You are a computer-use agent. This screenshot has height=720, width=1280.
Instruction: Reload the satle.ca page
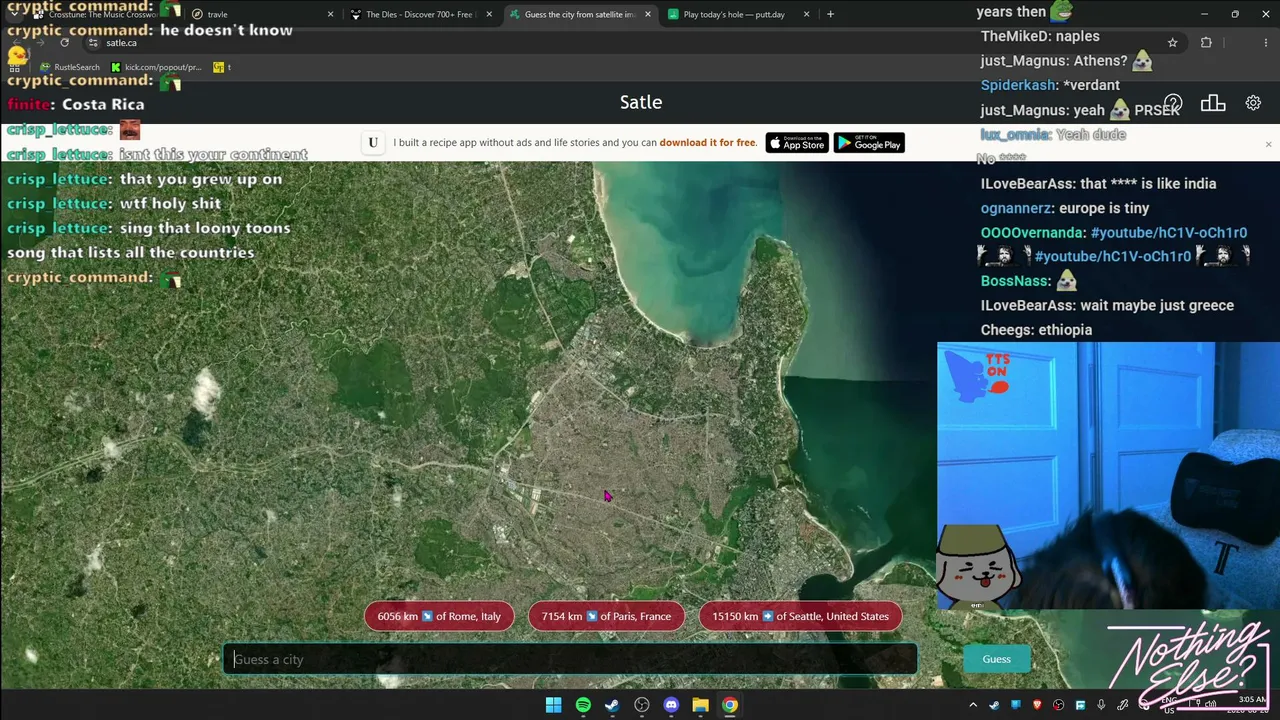65,43
